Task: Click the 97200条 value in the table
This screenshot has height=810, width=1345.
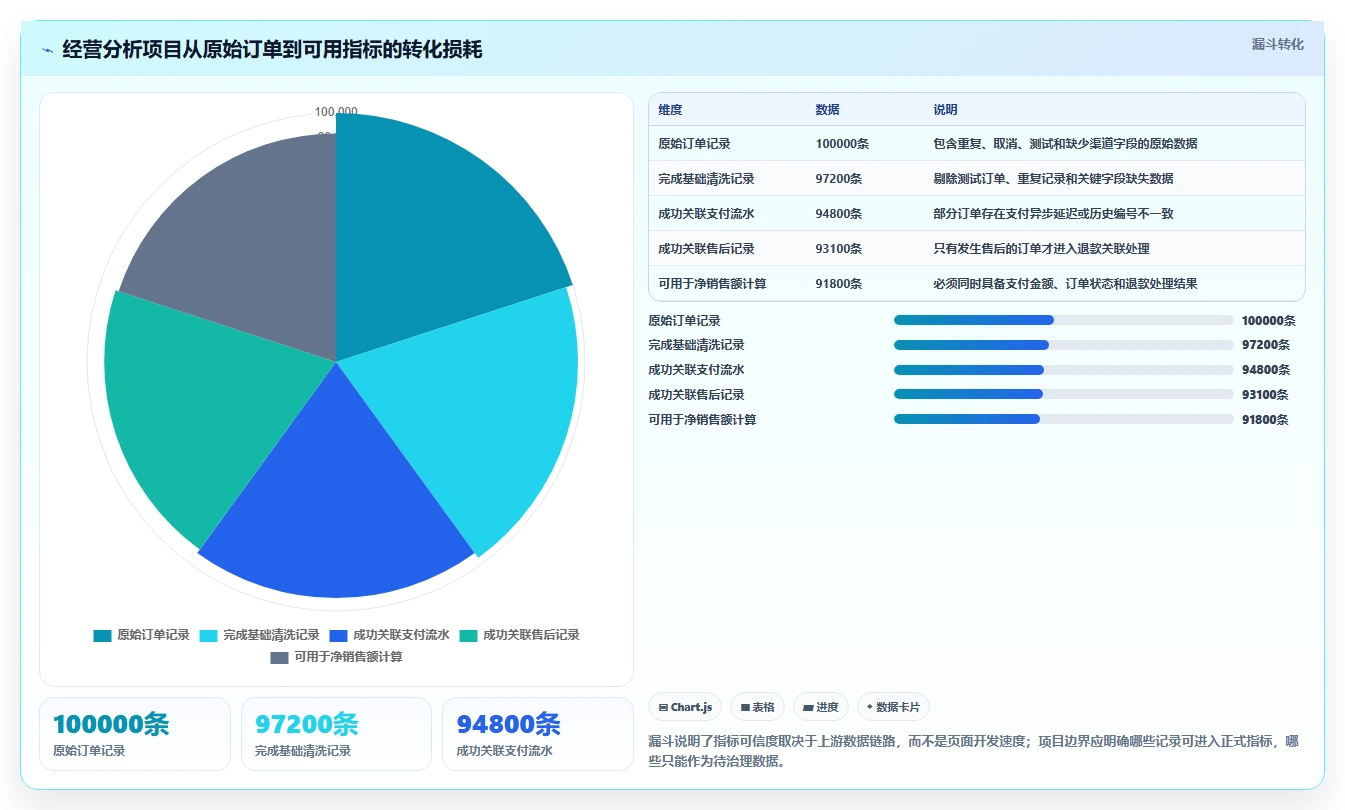Action: coord(839,179)
